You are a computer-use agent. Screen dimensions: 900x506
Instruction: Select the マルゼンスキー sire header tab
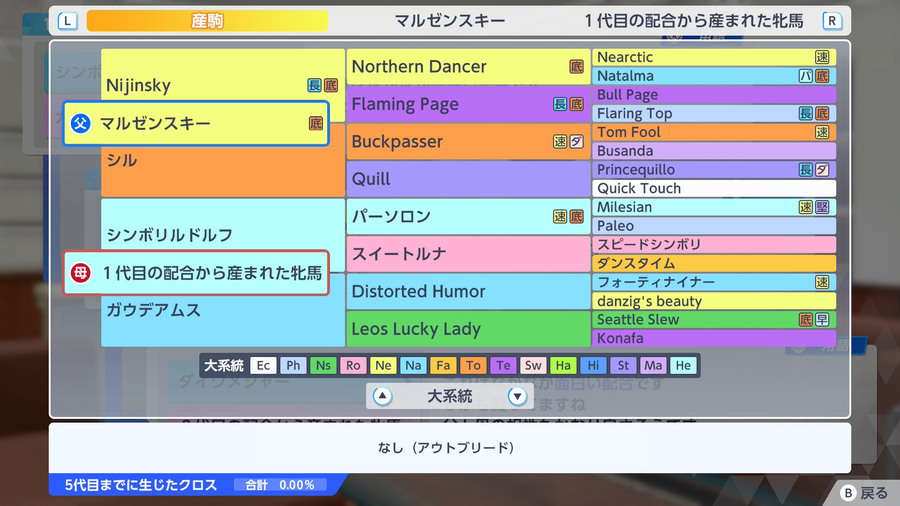click(450, 21)
